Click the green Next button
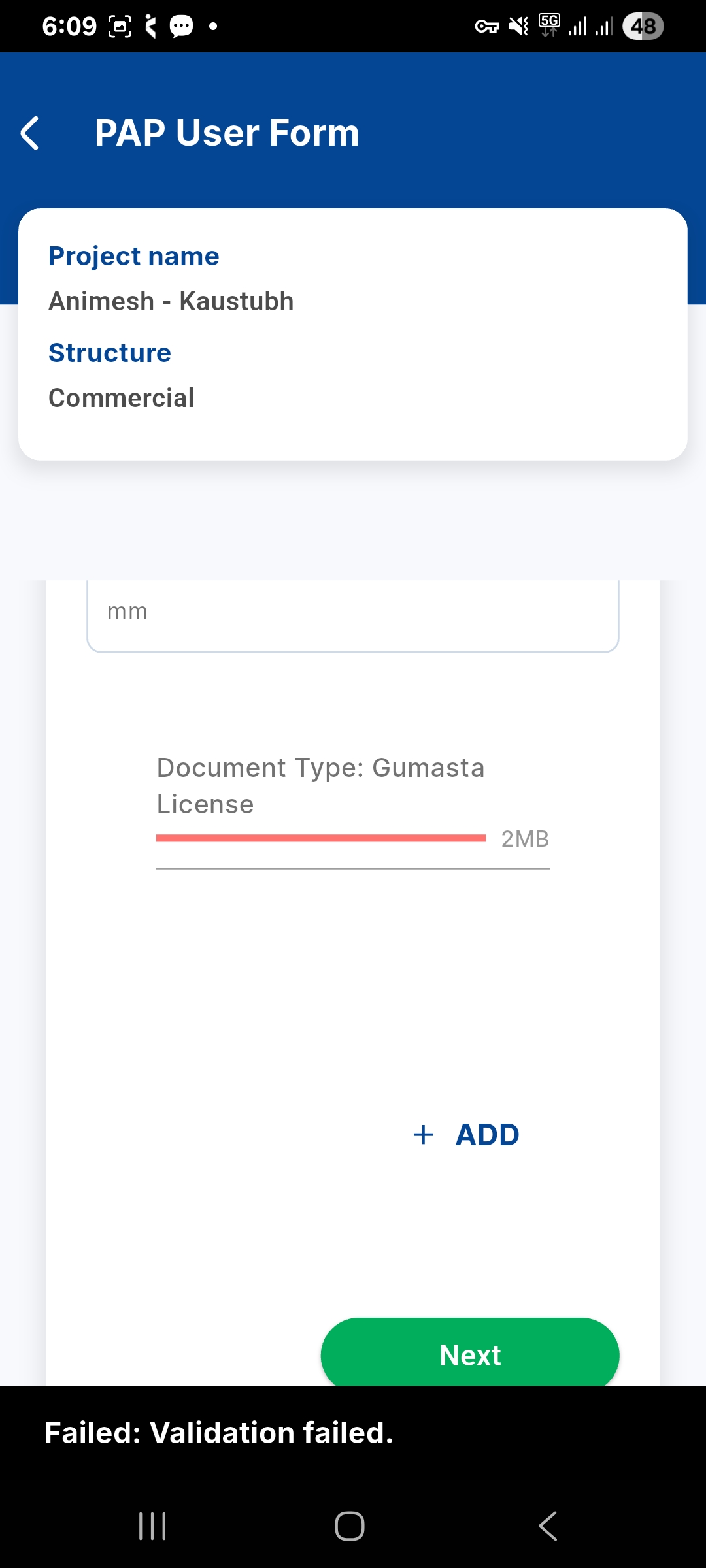This screenshot has width=706, height=1568. (469, 1354)
